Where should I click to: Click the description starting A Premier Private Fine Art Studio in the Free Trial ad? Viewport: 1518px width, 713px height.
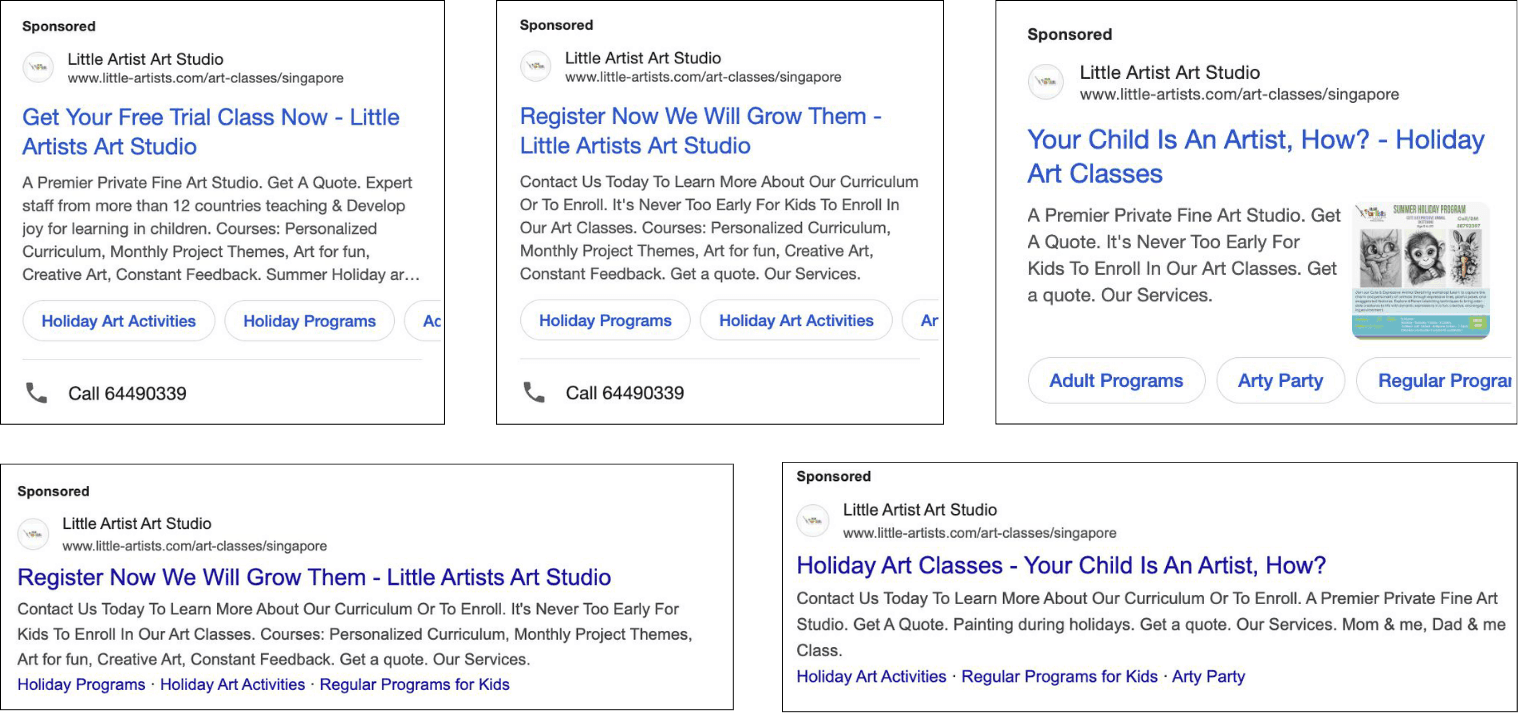click(221, 228)
